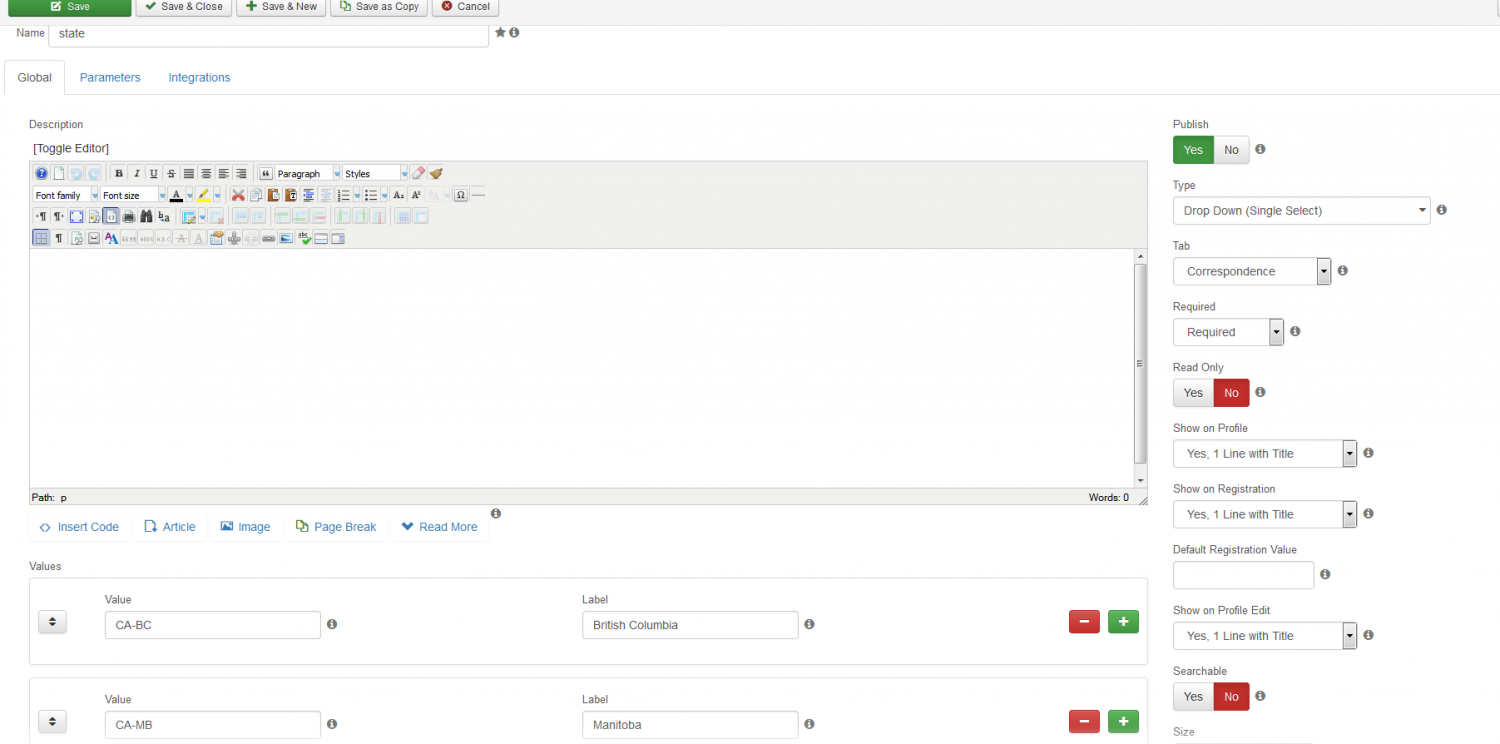Image resolution: width=1500 pixels, height=744 pixels.
Task: Create a new document in the editor
Action: (x=59, y=174)
